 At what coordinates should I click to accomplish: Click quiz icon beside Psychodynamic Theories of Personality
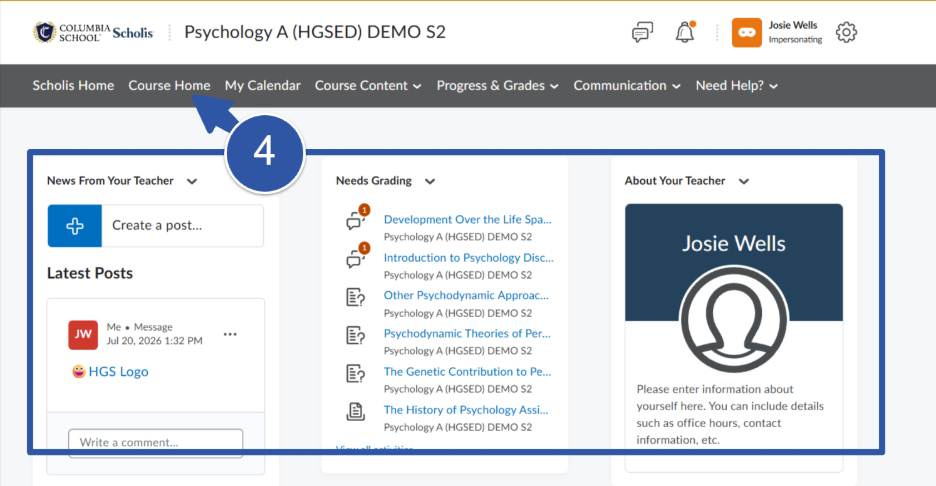[x=356, y=335]
